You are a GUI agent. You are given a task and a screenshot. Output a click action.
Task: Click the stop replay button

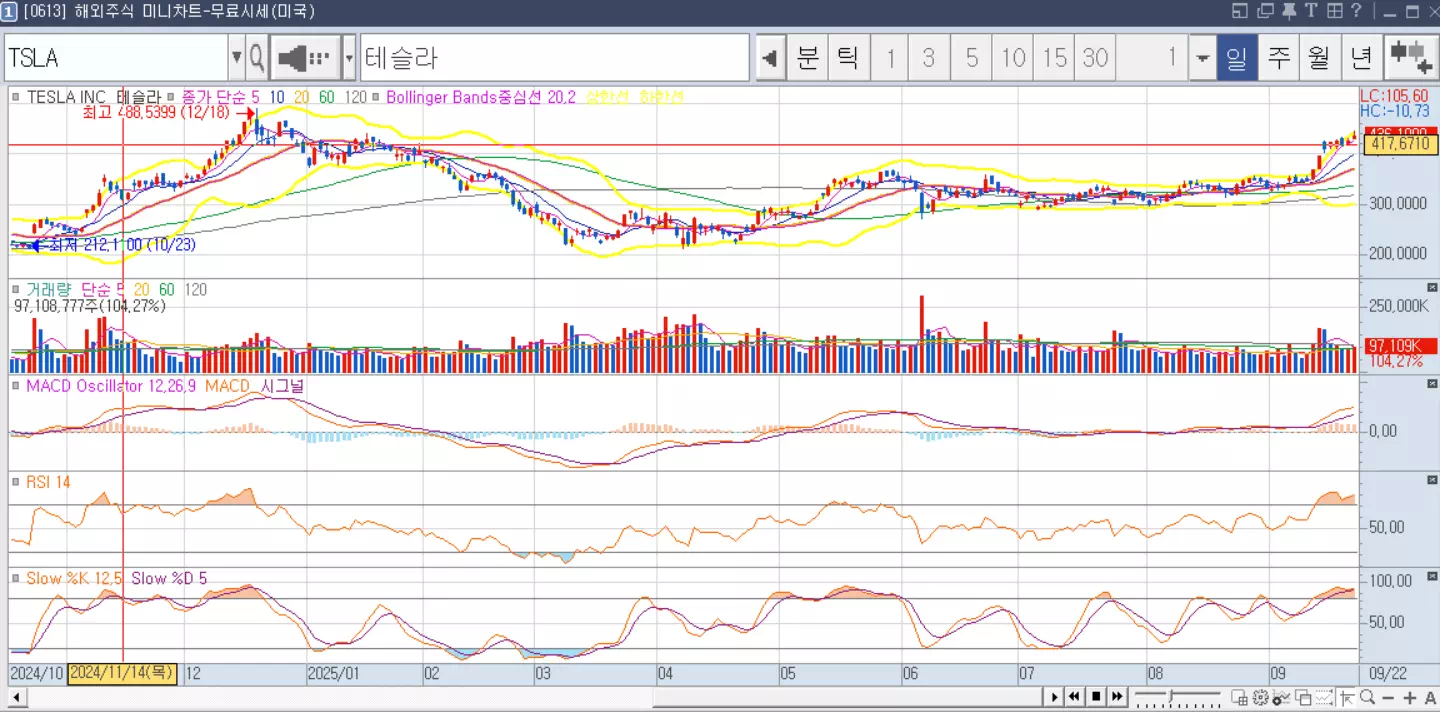pos(1096,697)
